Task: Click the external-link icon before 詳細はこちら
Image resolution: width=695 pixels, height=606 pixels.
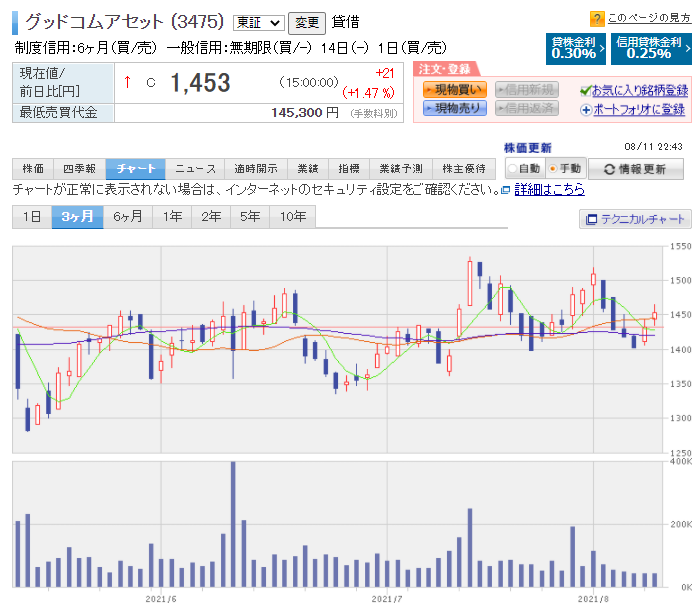Action: tap(505, 191)
